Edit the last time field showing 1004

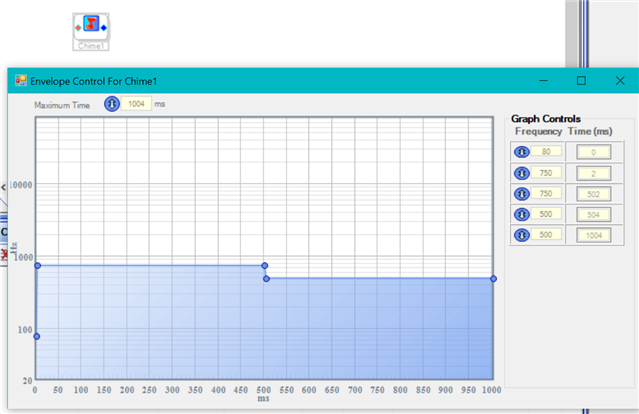click(x=593, y=235)
